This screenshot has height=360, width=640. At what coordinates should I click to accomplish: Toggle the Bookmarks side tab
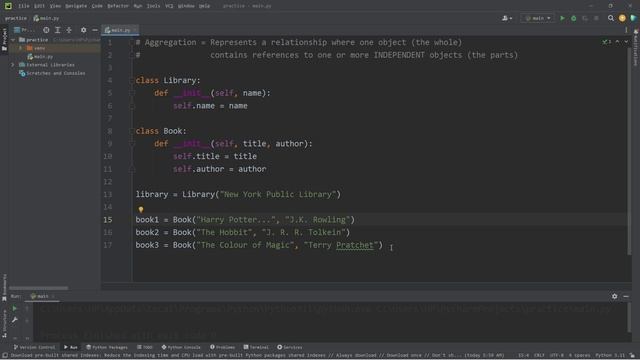click(x=4, y=287)
